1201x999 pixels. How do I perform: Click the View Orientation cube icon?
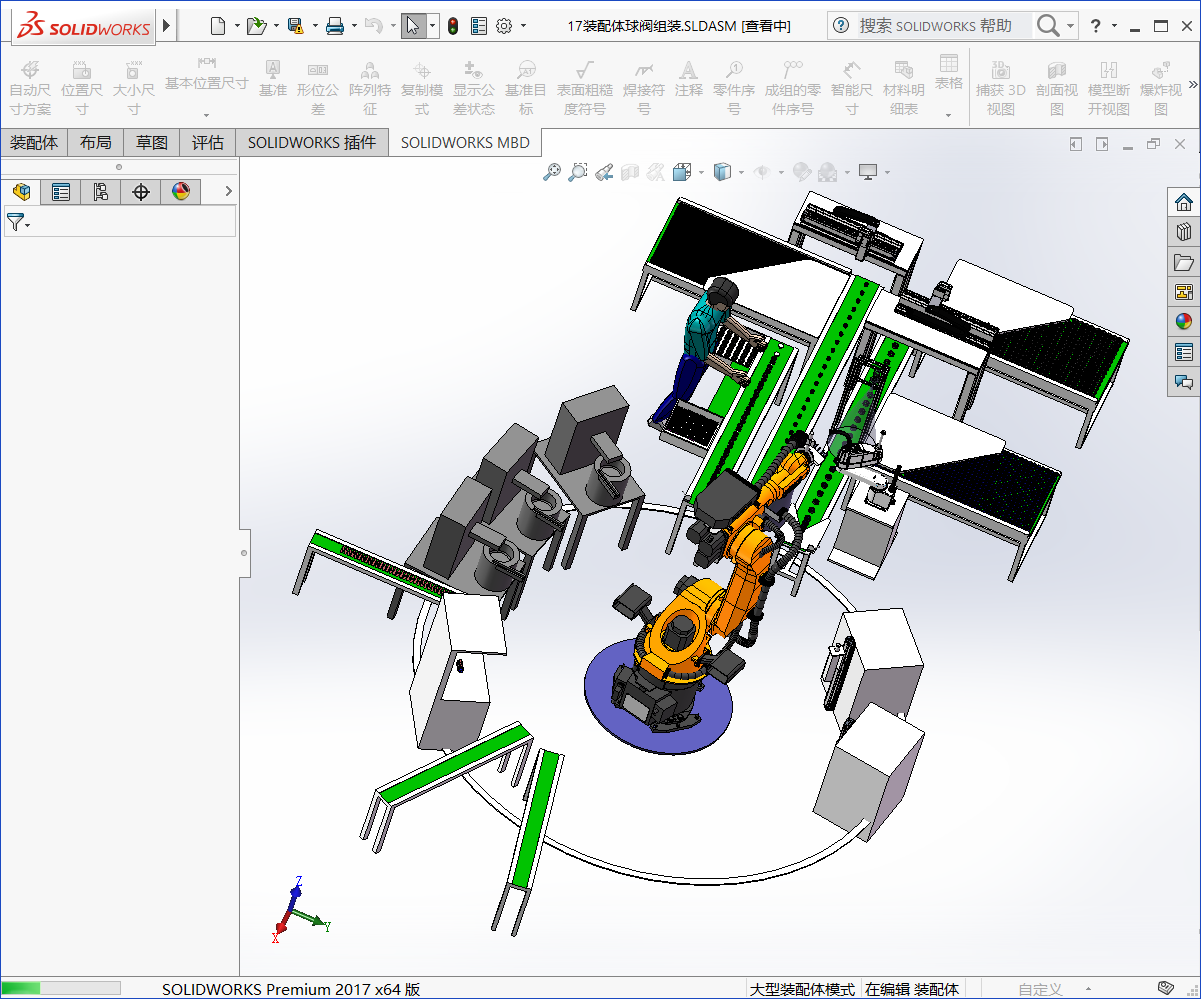[682, 172]
